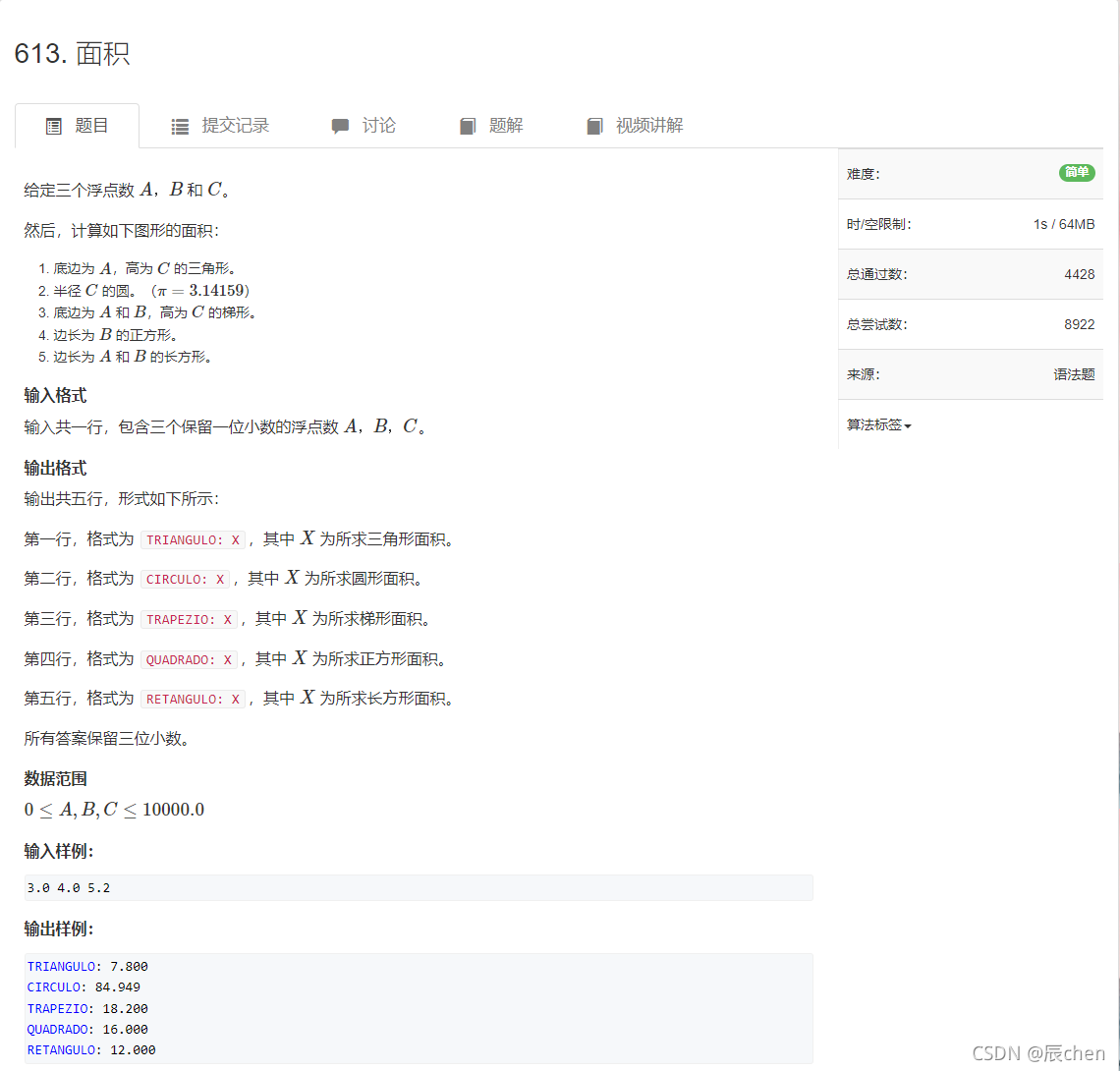Click output line TRIANGULO: 7.800

[87, 967]
